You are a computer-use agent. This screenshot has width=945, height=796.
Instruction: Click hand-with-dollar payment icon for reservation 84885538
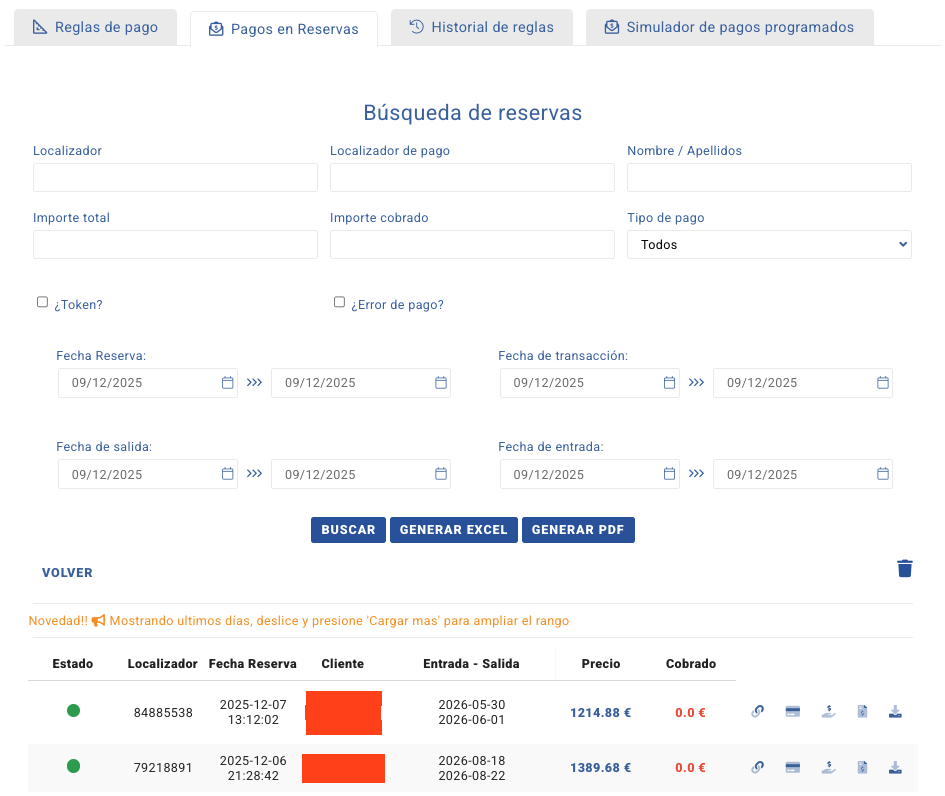tap(827, 712)
